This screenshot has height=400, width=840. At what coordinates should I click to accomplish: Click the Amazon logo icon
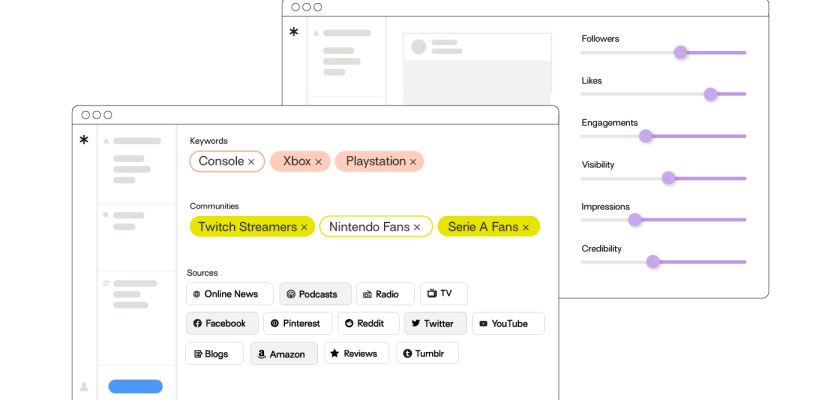tap(261, 354)
